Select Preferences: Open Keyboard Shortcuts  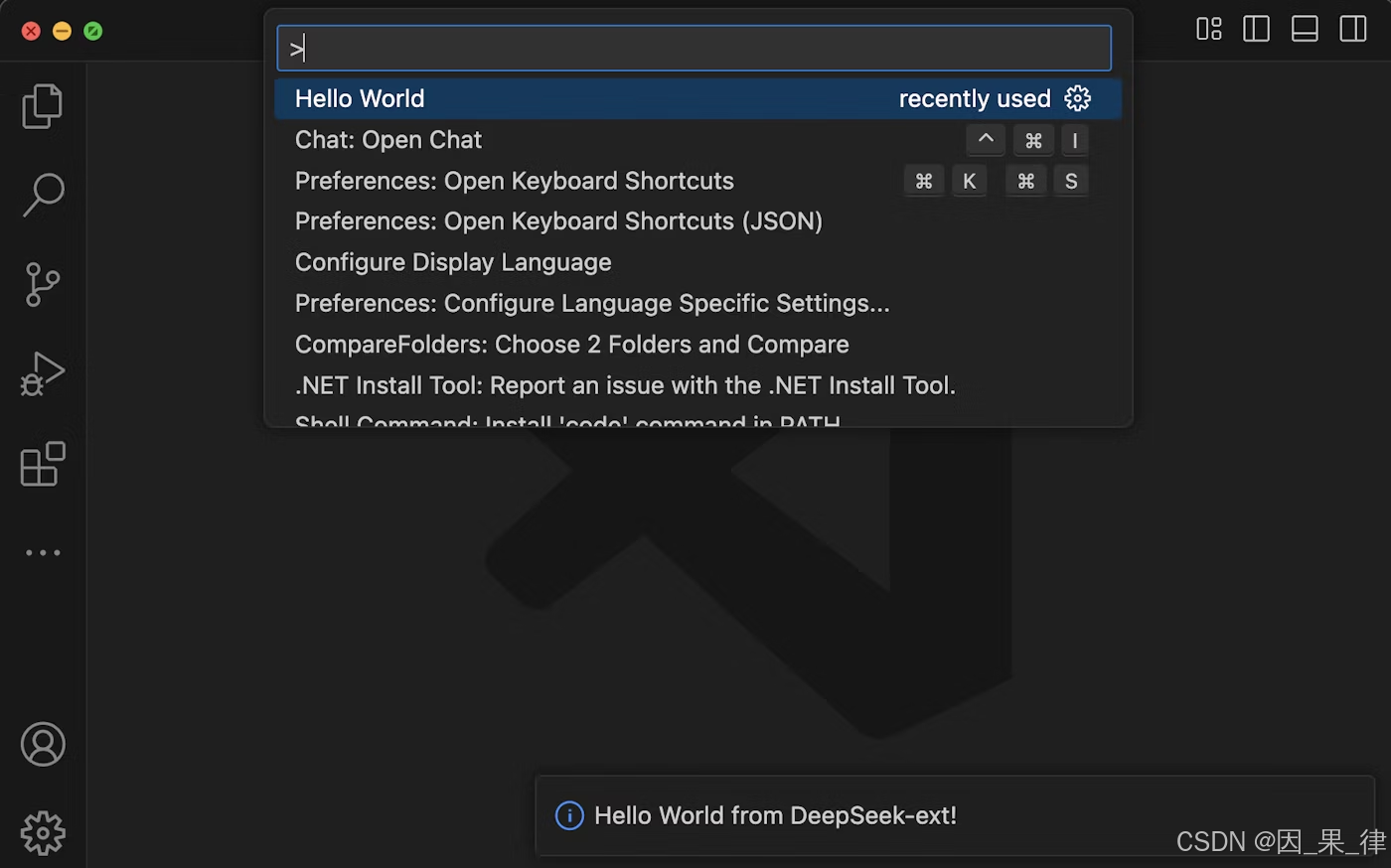(697, 181)
